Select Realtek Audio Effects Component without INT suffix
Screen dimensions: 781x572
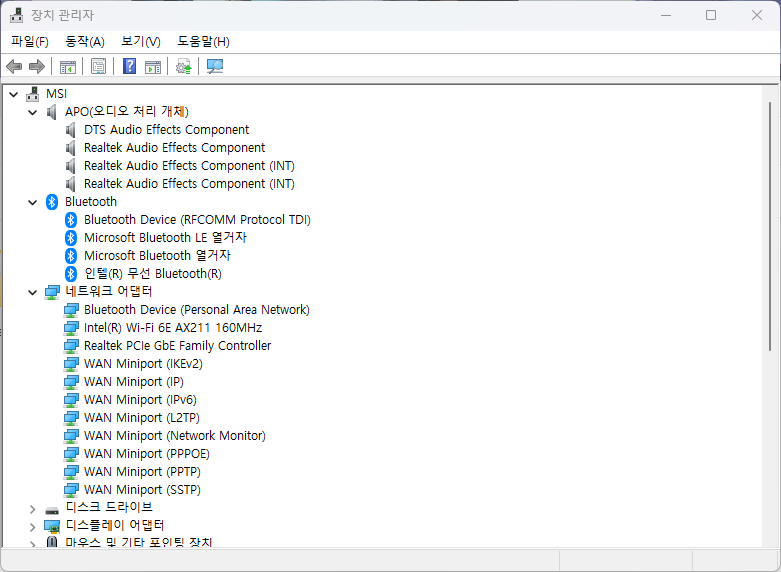click(x=174, y=148)
